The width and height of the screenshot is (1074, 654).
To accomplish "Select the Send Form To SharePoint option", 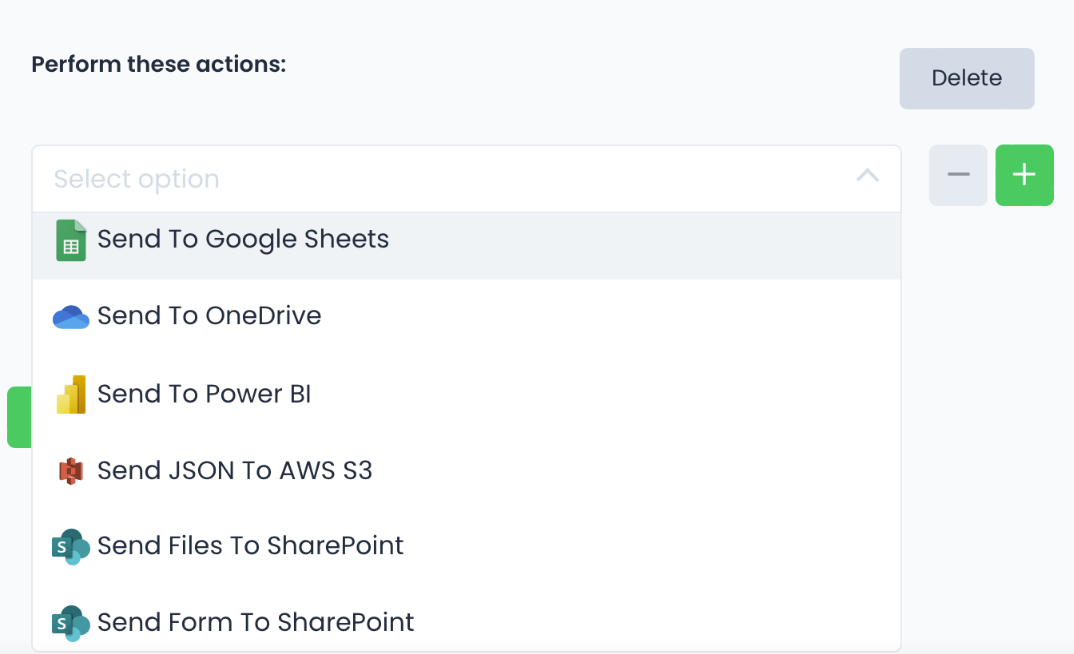I will click(255, 622).
